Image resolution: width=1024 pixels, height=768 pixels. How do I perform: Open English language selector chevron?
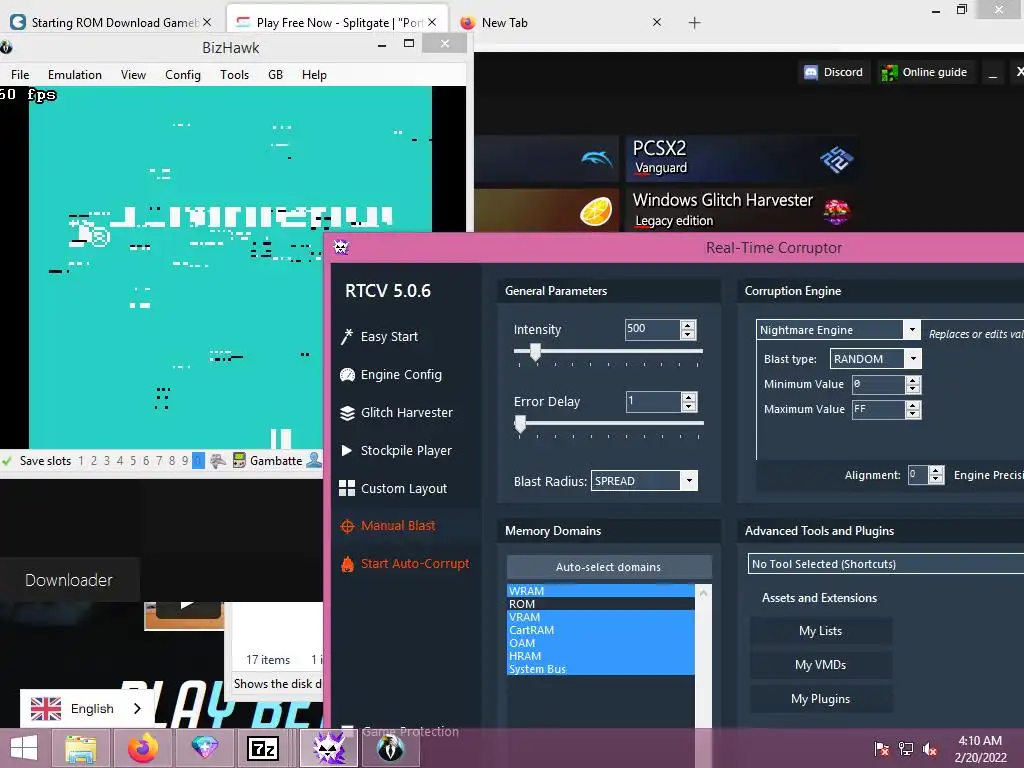136,709
